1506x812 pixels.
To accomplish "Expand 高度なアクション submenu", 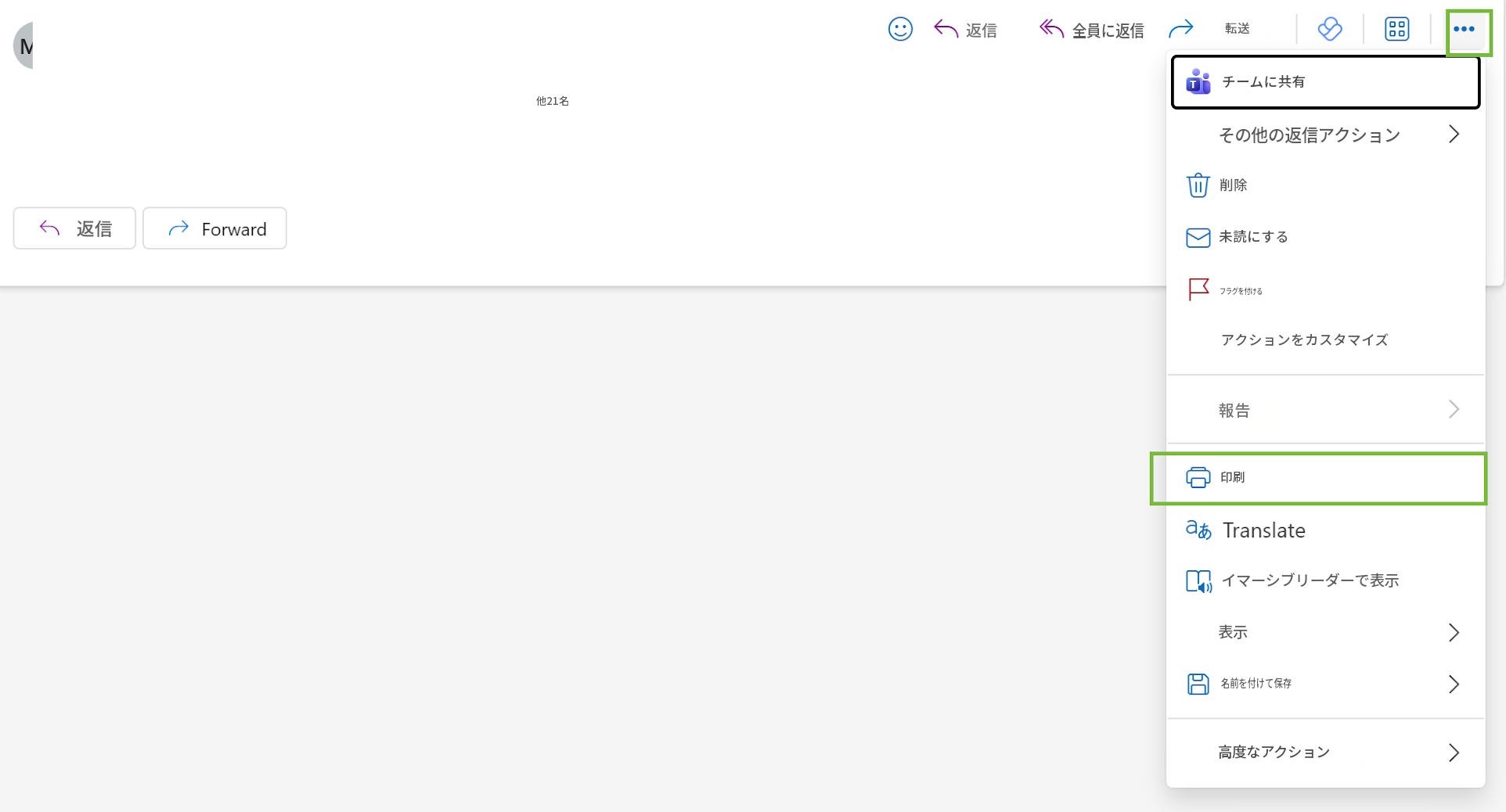I will (1325, 753).
